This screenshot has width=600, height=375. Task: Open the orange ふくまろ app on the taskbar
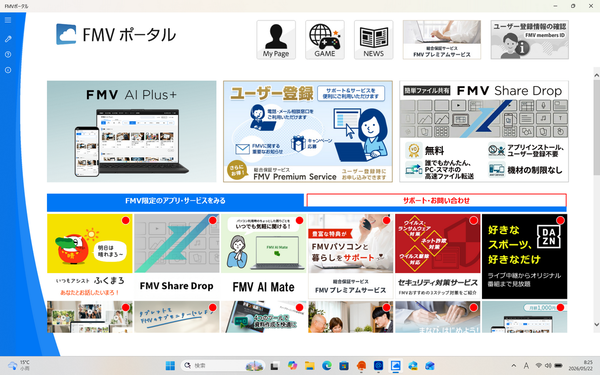point(361,366)
